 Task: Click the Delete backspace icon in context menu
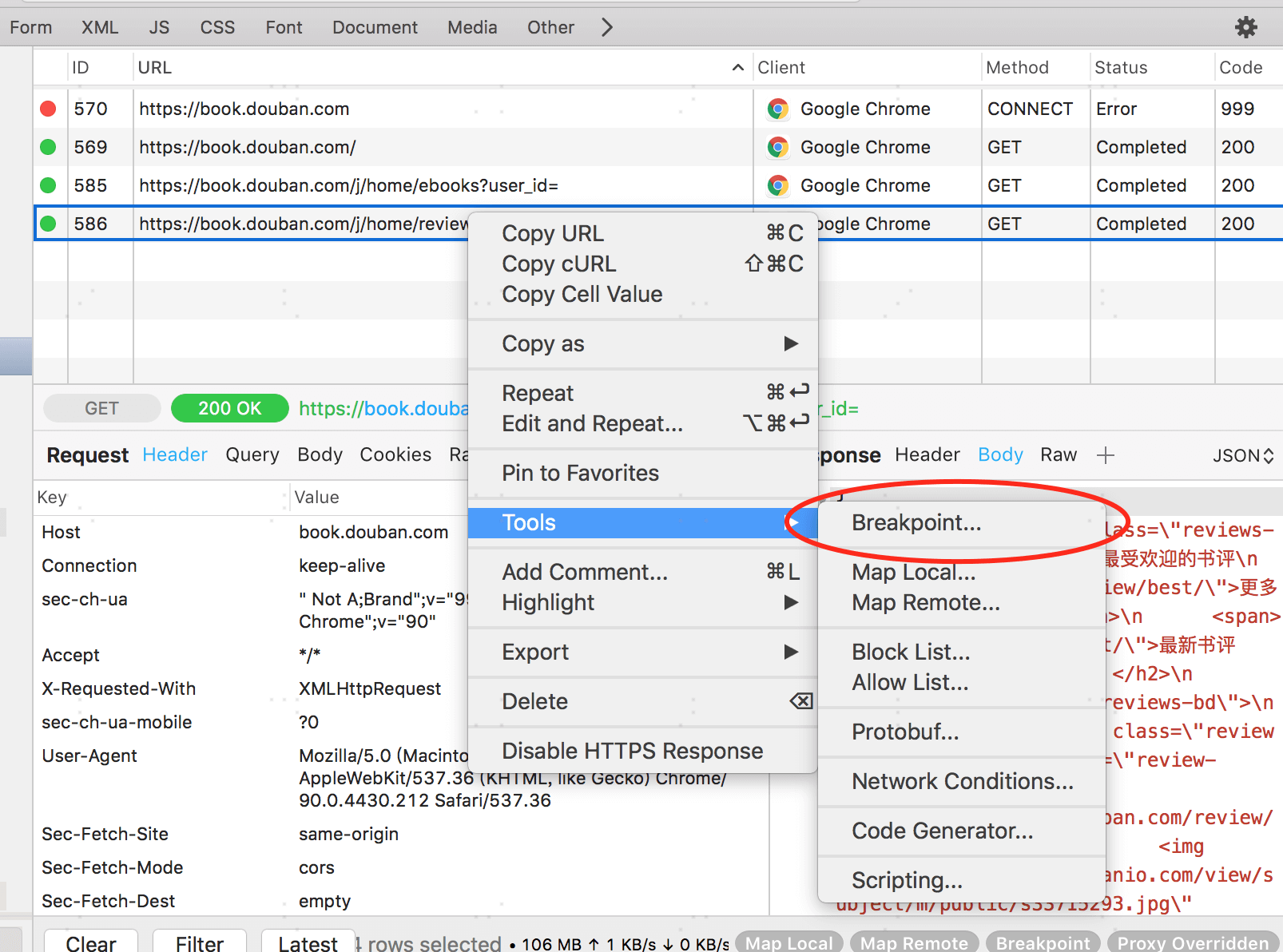click(800, 701)
